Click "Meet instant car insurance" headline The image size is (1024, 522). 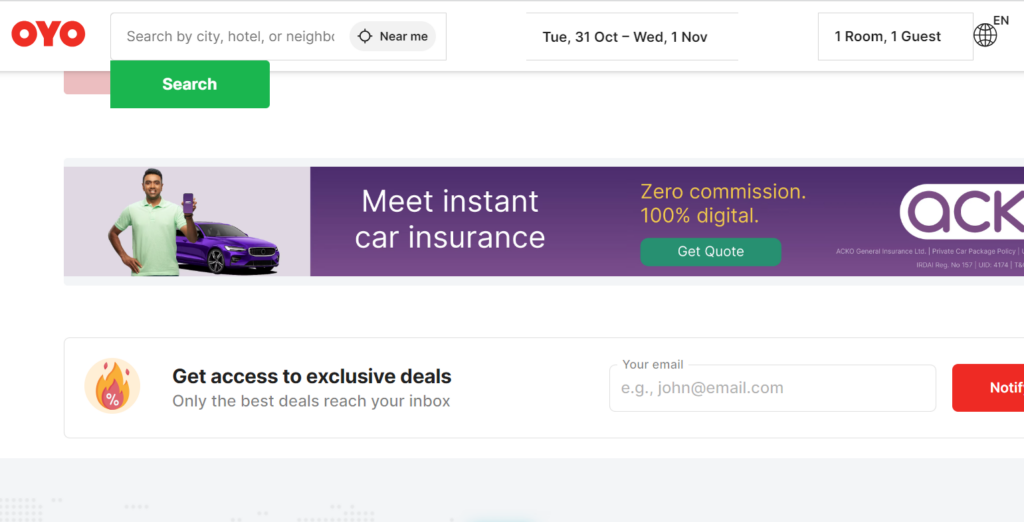(x=450, y=219)
